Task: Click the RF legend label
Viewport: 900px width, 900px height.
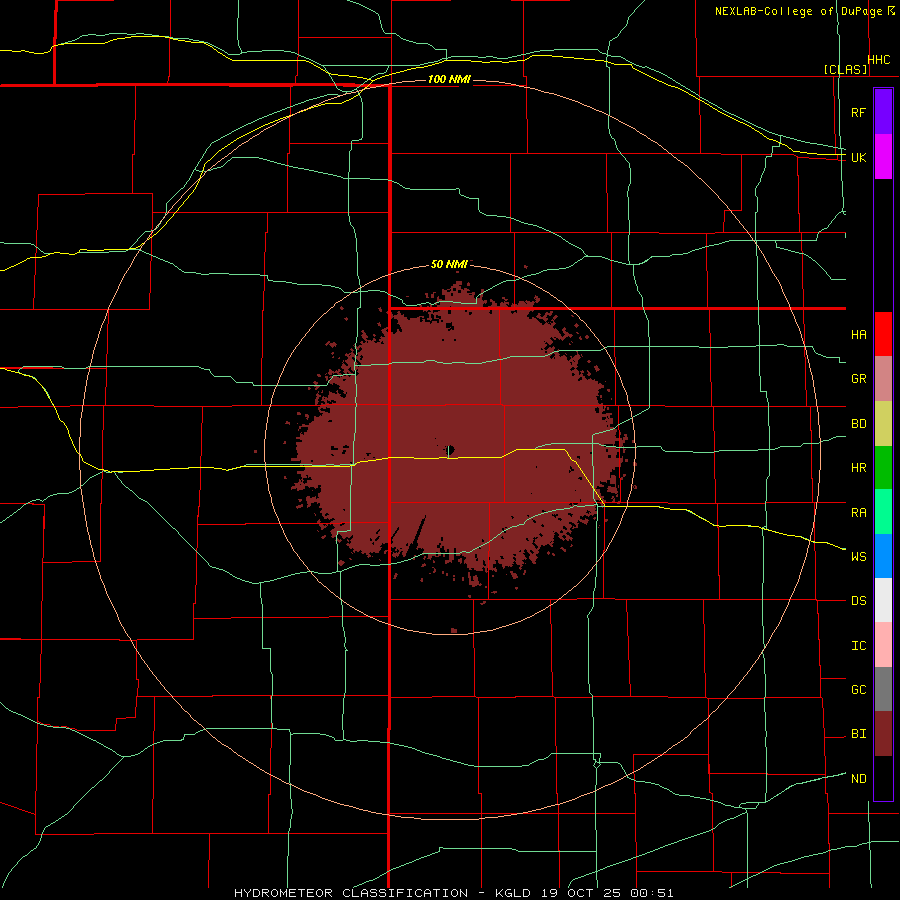Action: click(858, 112)
